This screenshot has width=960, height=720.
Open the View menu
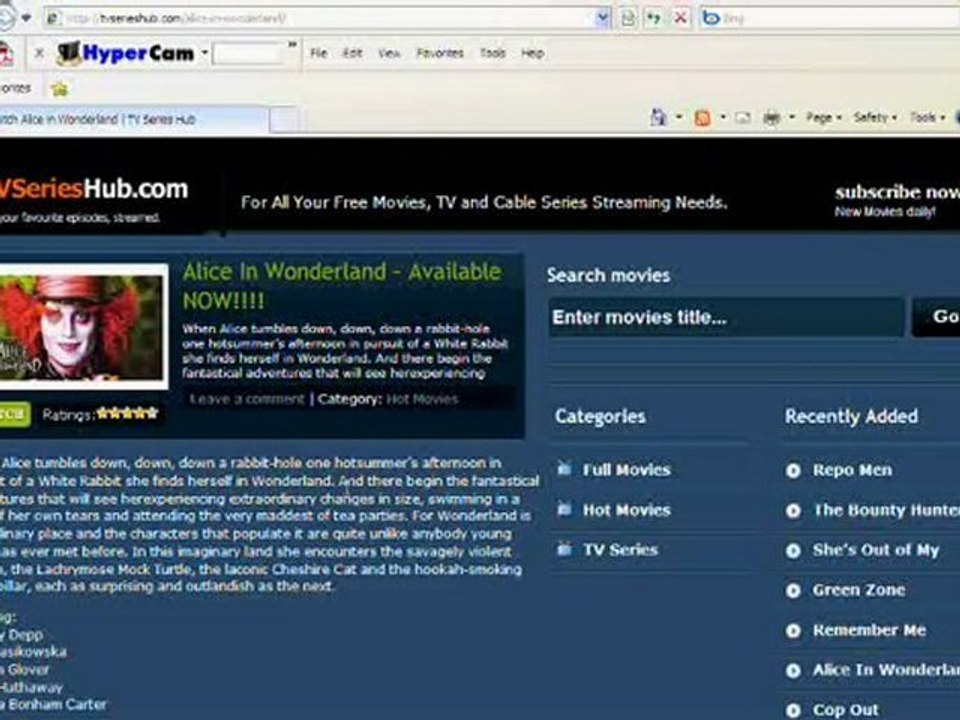click(x=389, y=53)
